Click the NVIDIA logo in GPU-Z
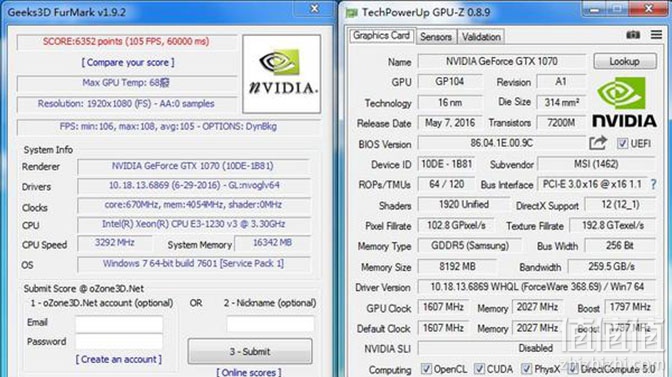This screenshot has height=377, width=672. click(x=624, y=102)
